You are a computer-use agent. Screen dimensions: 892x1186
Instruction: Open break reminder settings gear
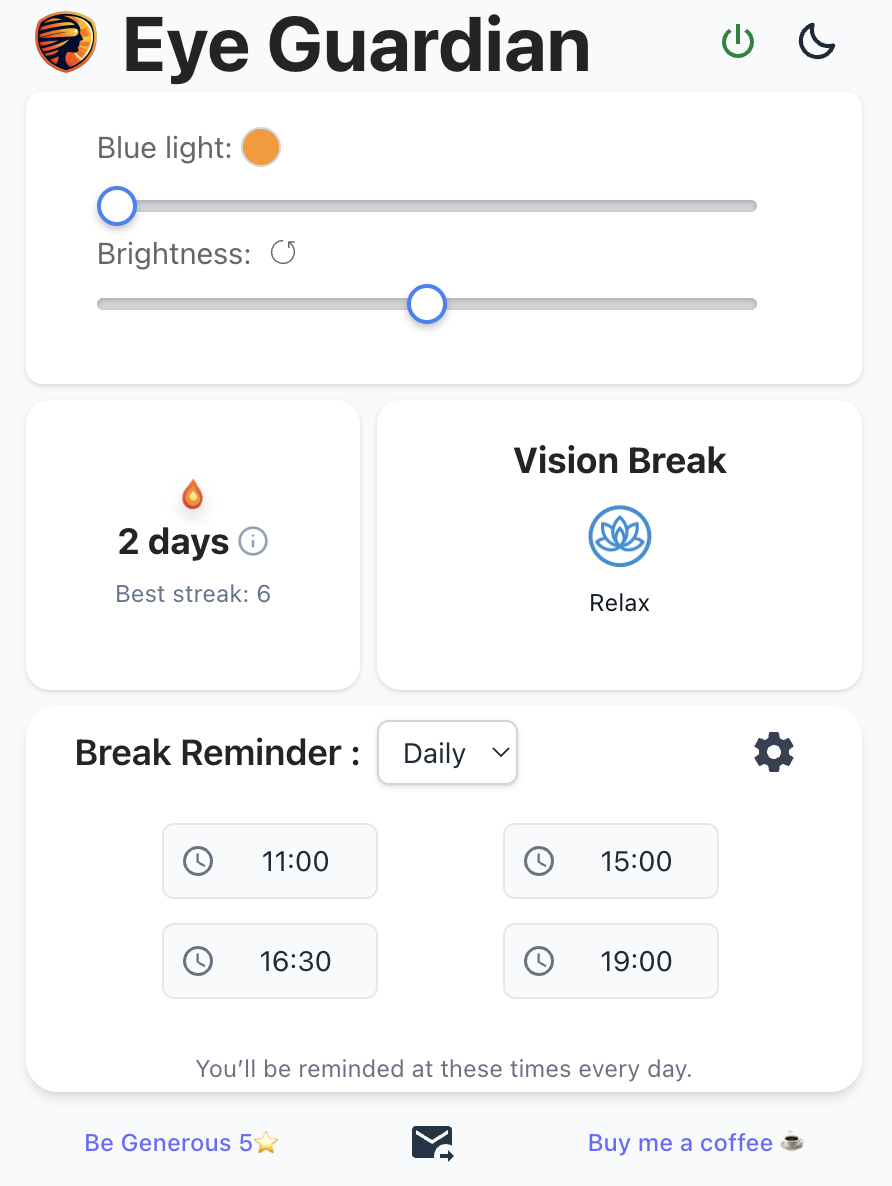774,752
